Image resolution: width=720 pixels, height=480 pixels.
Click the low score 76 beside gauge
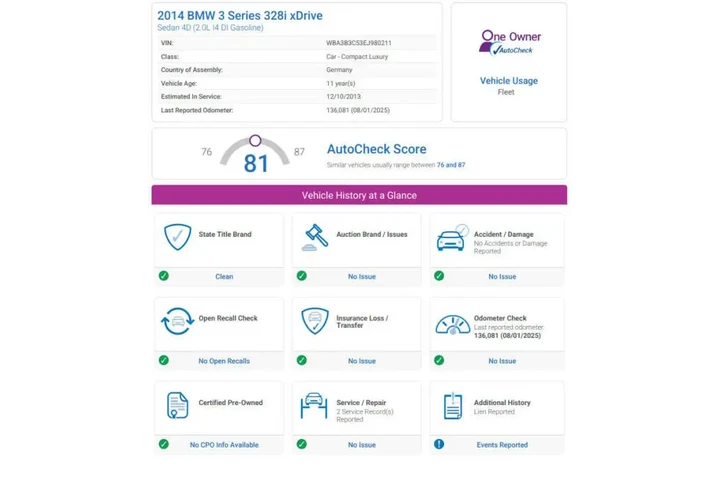tap(207, 152)
